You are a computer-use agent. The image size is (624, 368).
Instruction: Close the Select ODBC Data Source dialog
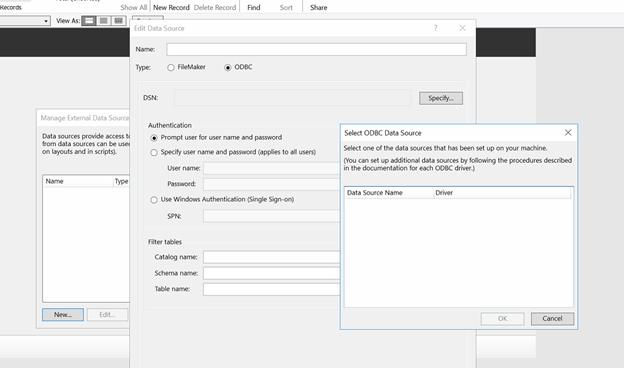(568, 132)
